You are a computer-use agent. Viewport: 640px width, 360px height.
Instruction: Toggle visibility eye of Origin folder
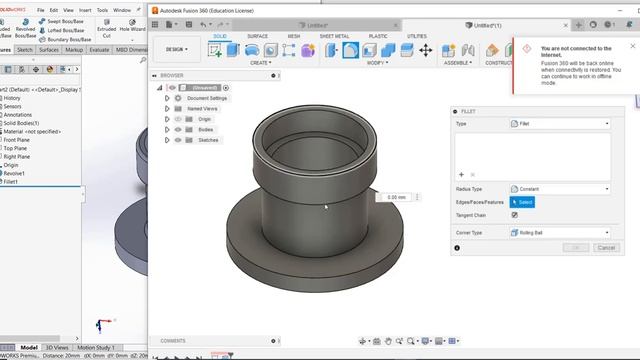coord(178,119)
